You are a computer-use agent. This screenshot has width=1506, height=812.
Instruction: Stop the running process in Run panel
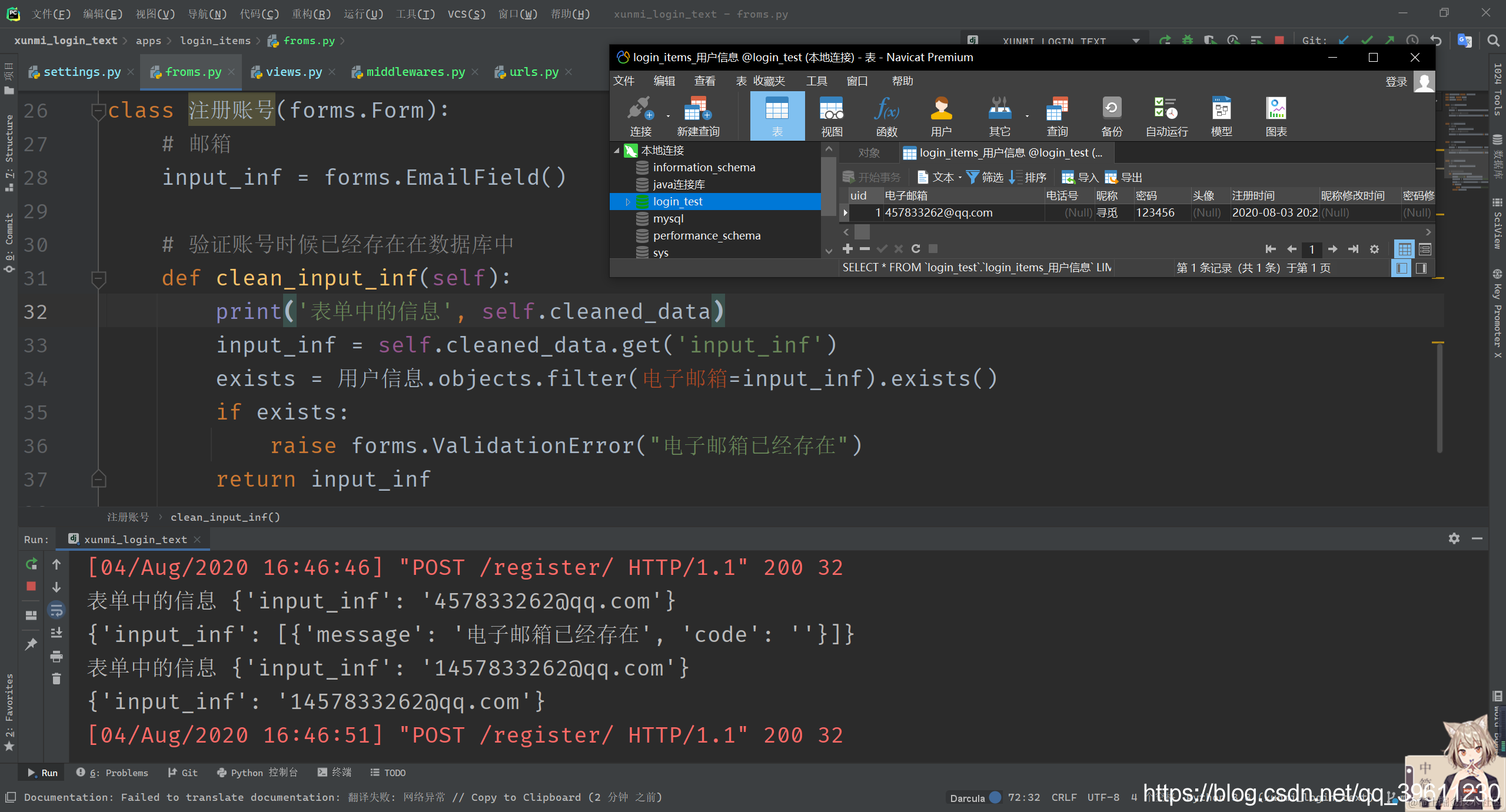pyautogui.click(x=31, y=586)
